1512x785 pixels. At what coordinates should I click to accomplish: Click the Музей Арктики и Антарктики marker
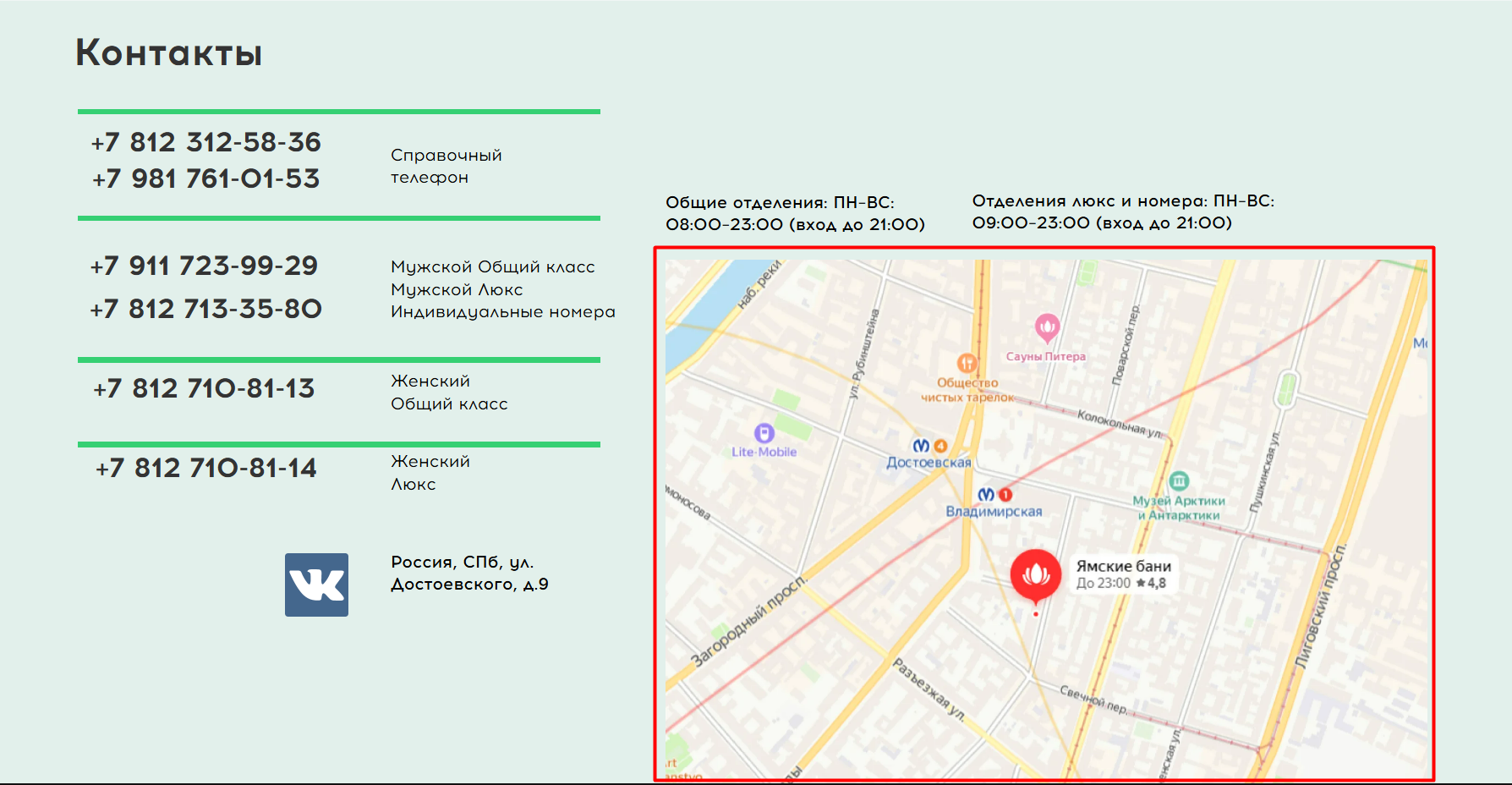tap(1178, 481)
